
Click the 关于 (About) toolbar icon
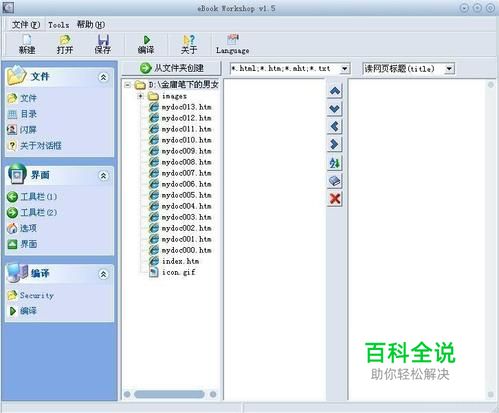(189, 44)
